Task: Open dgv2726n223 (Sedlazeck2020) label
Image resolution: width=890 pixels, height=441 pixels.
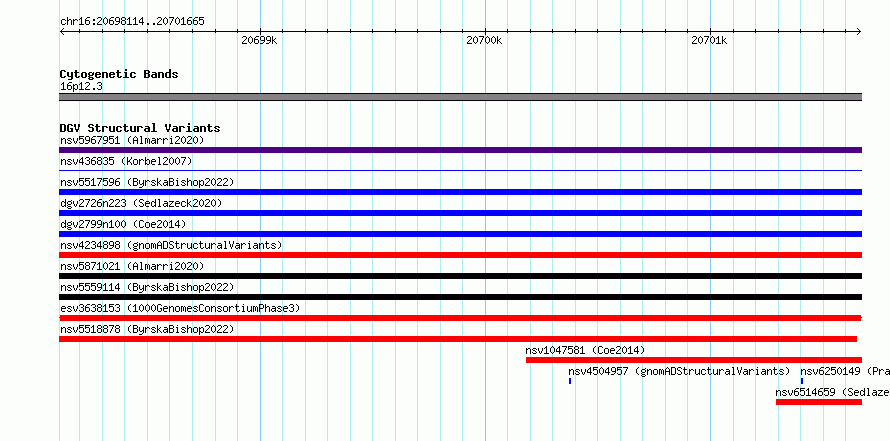Action: (x=141, y=203)
